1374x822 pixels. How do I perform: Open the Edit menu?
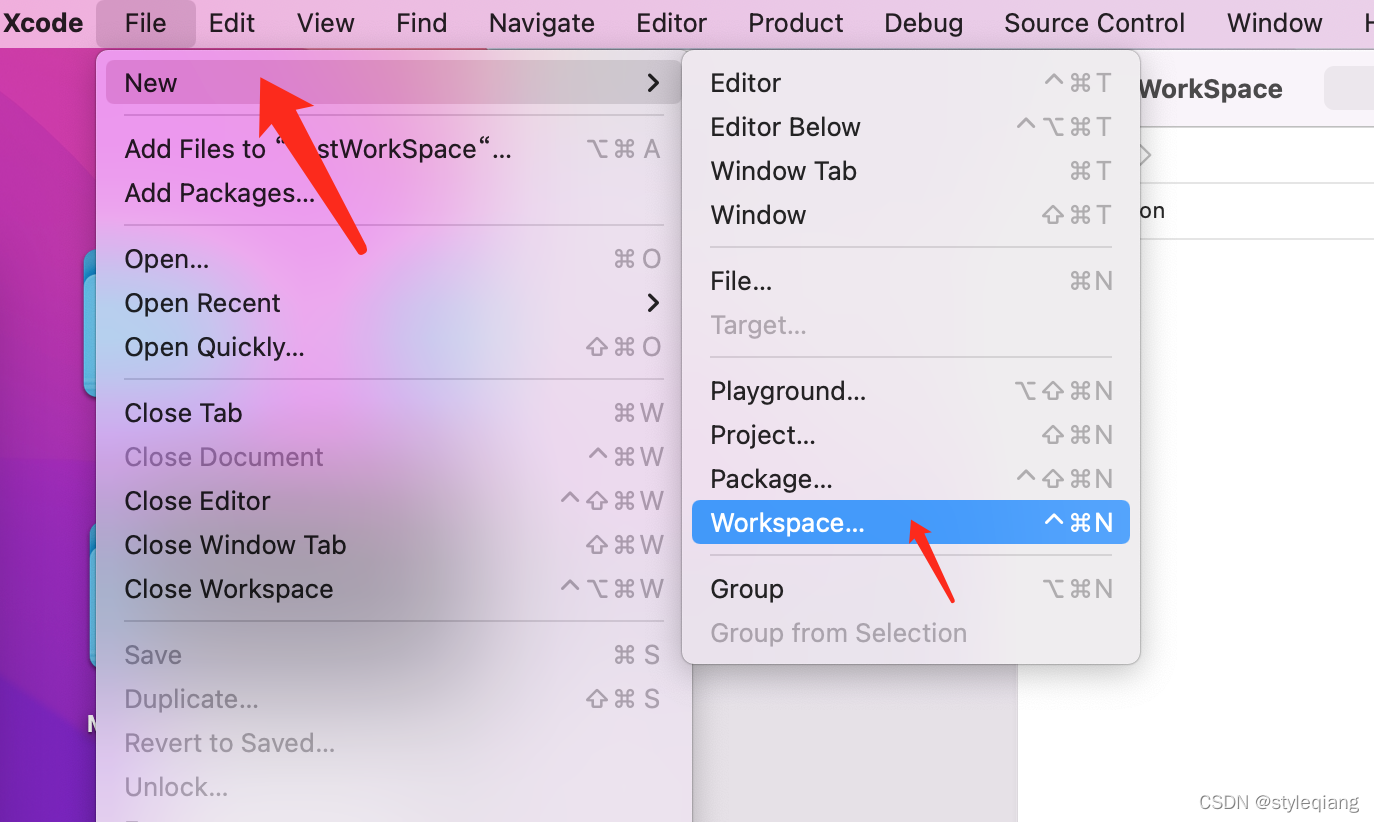[232, 23]
